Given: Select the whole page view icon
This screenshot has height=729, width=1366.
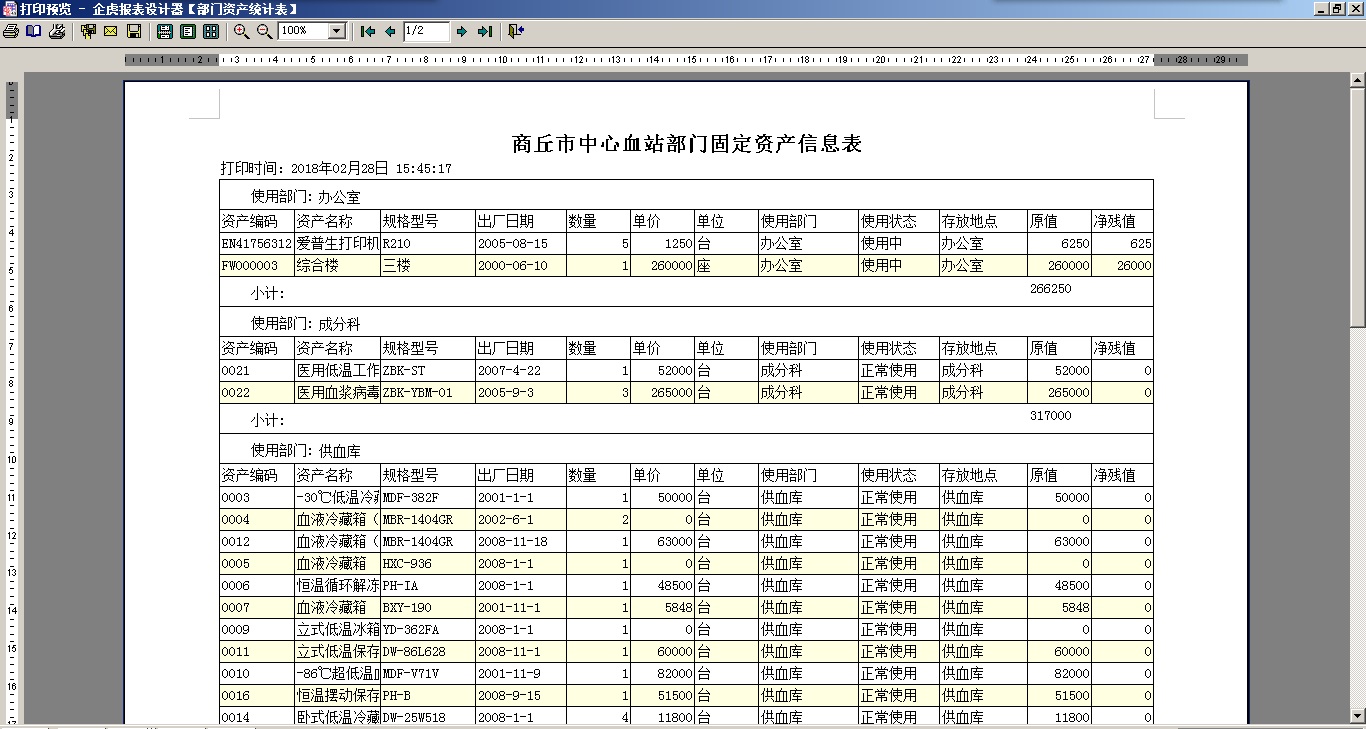Looking at the screenshot, I should (x=188, y=31).
